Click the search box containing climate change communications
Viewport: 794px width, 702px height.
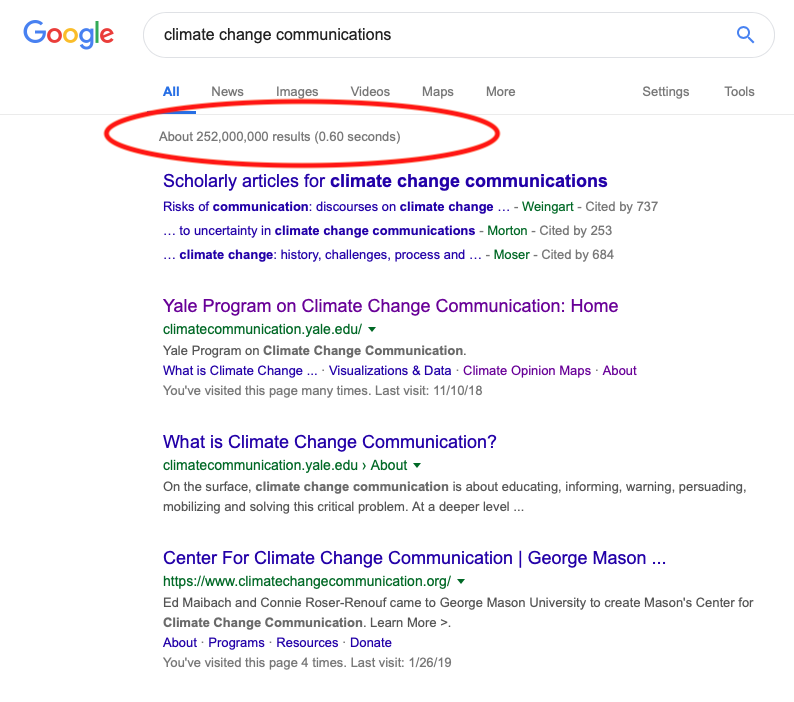(458, 35)
